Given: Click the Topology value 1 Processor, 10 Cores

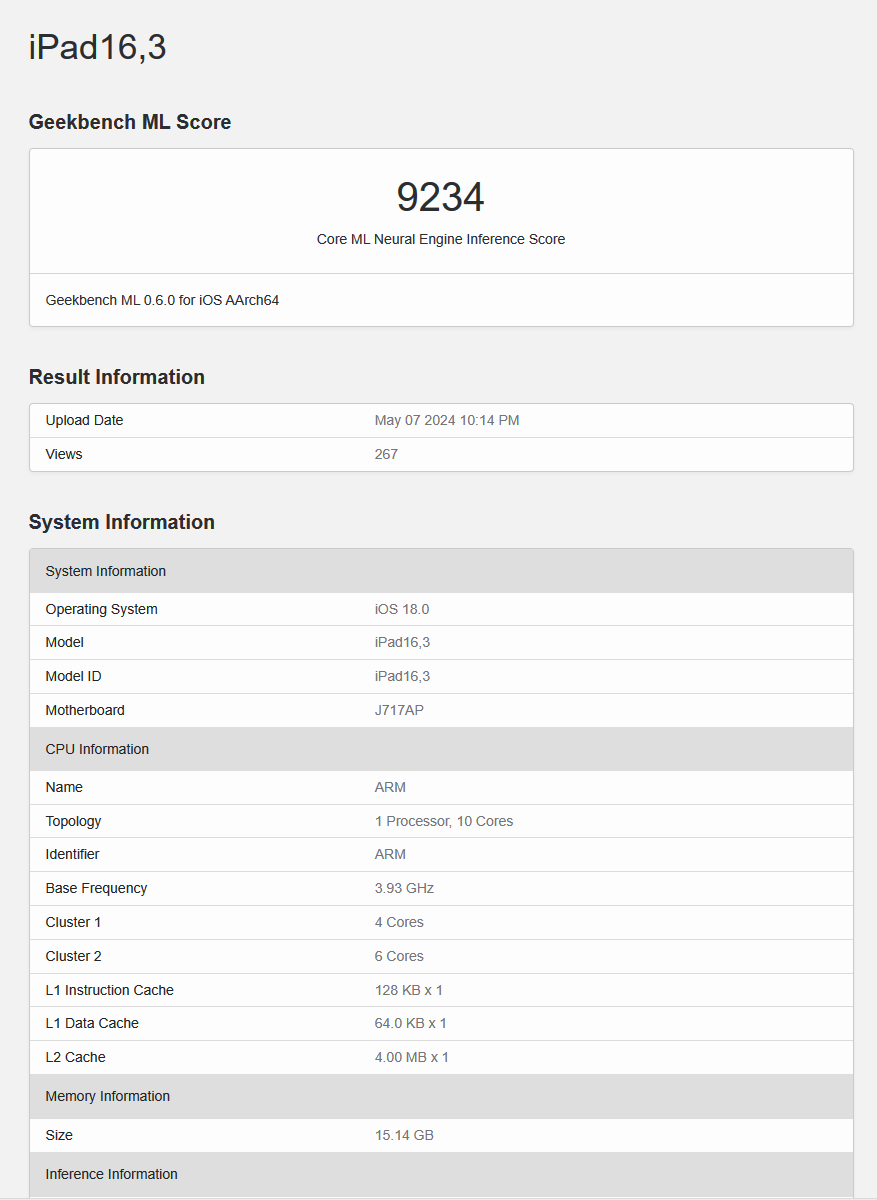Looking at the screenshot, I should tap(443, 821).
